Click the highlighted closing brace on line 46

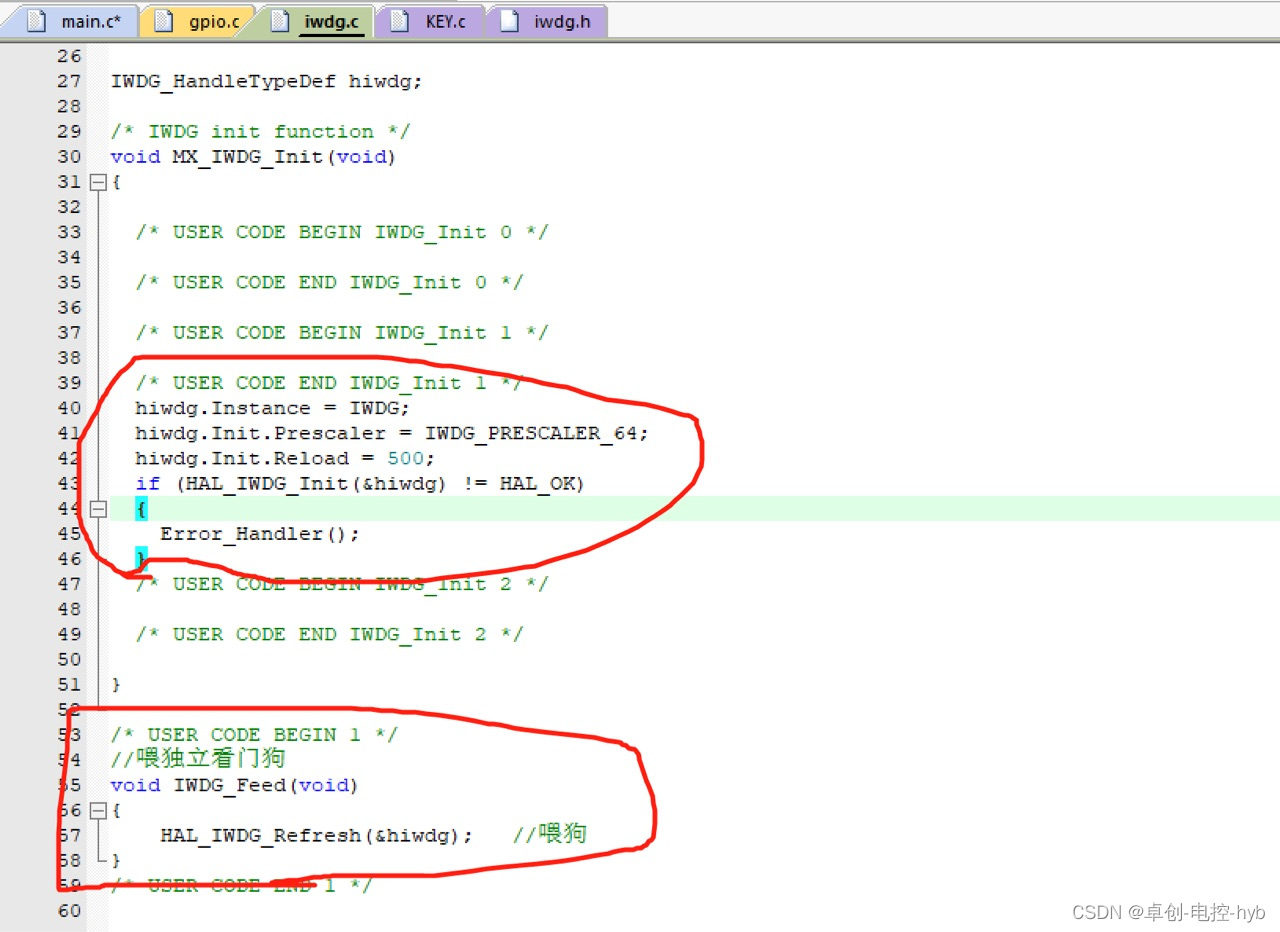point(141,559)
